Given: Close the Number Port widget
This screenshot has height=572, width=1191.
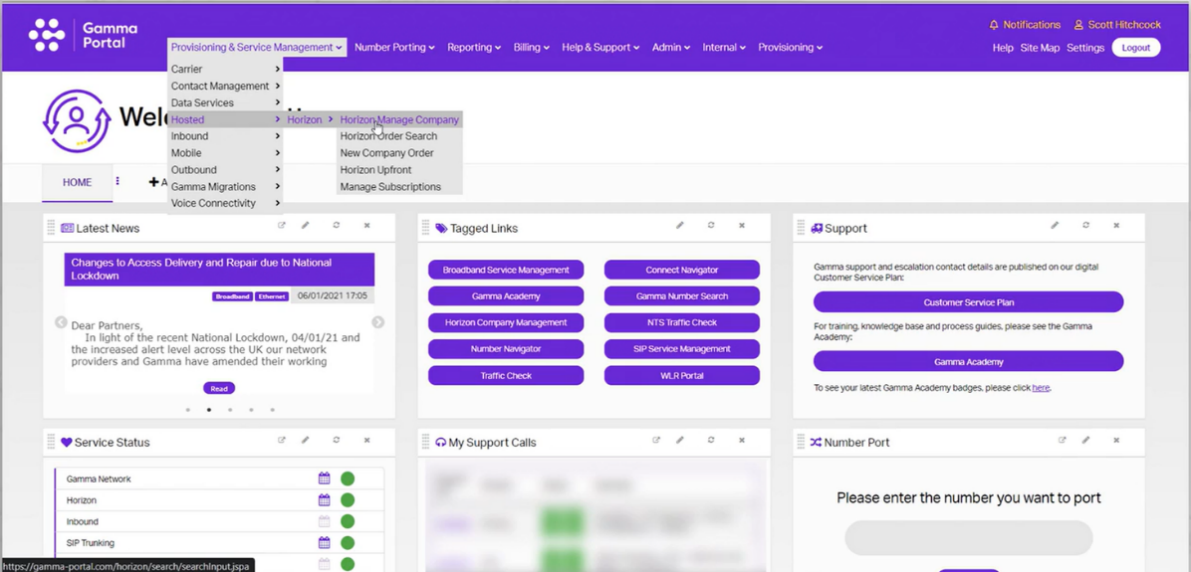Looking at the screenshot, I should click(1117, 440).
